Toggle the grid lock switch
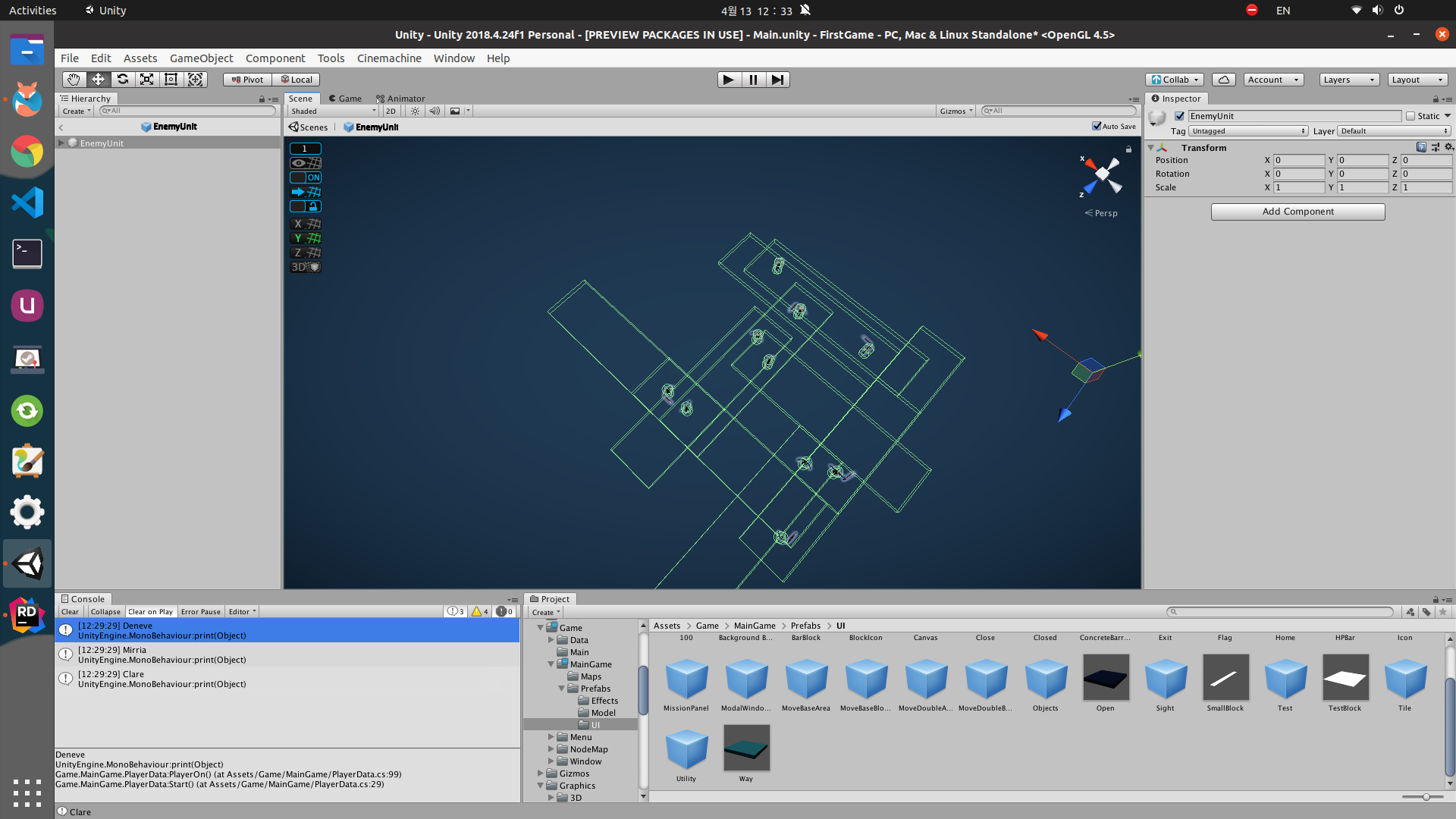The image size is (1456, 819). click(306, 206)
